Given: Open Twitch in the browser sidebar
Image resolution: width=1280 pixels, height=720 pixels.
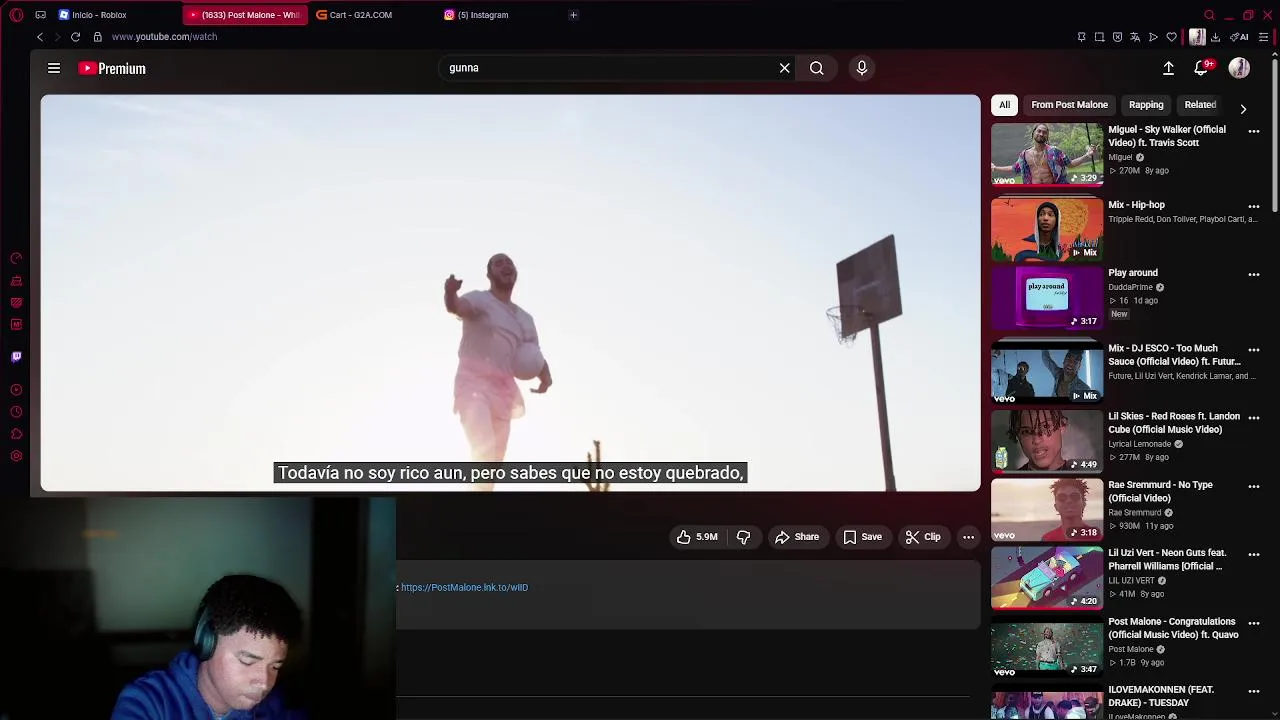Looking at the screenshot, I should [16, 356].
